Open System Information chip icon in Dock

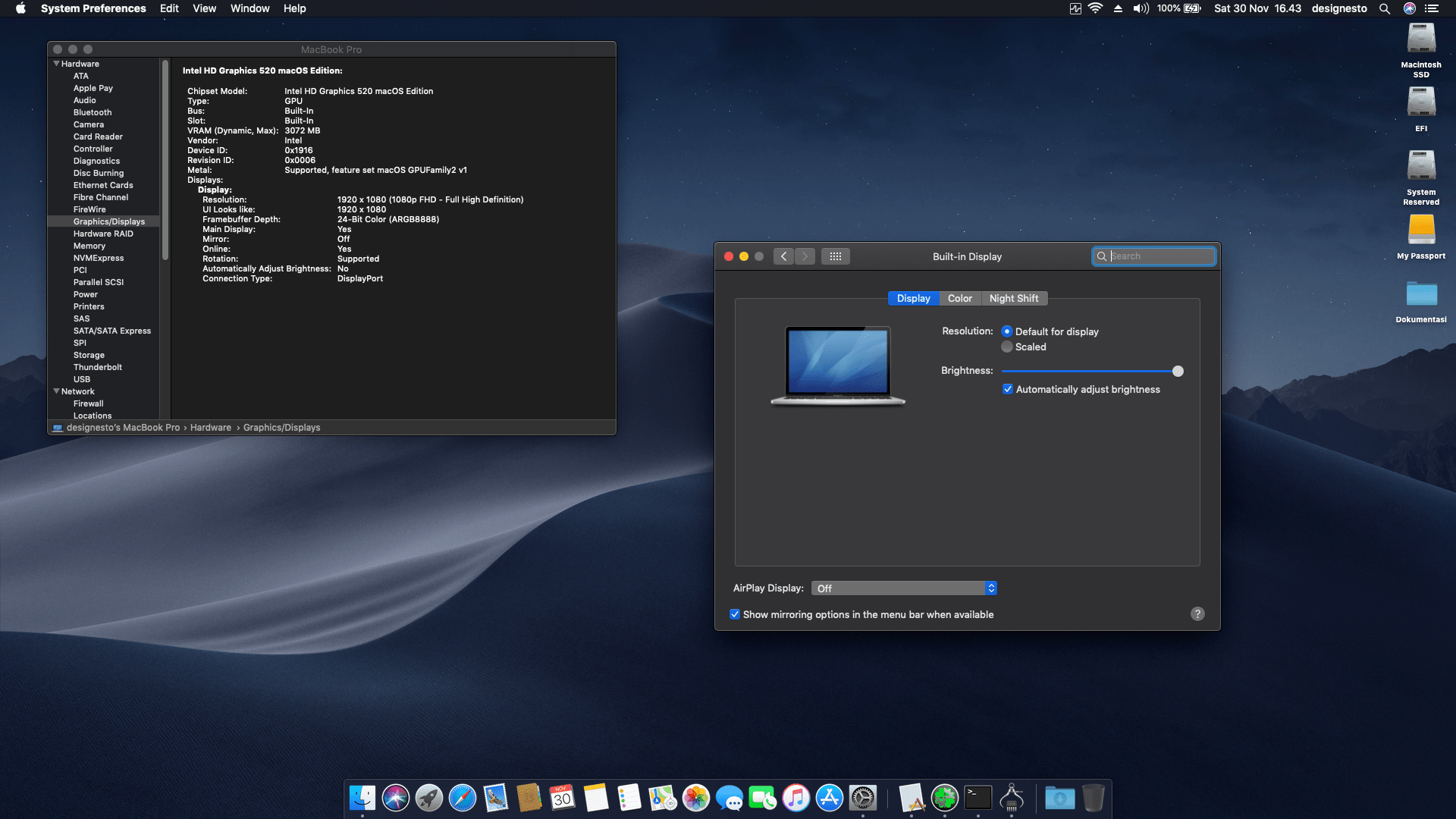point(1012,798)
